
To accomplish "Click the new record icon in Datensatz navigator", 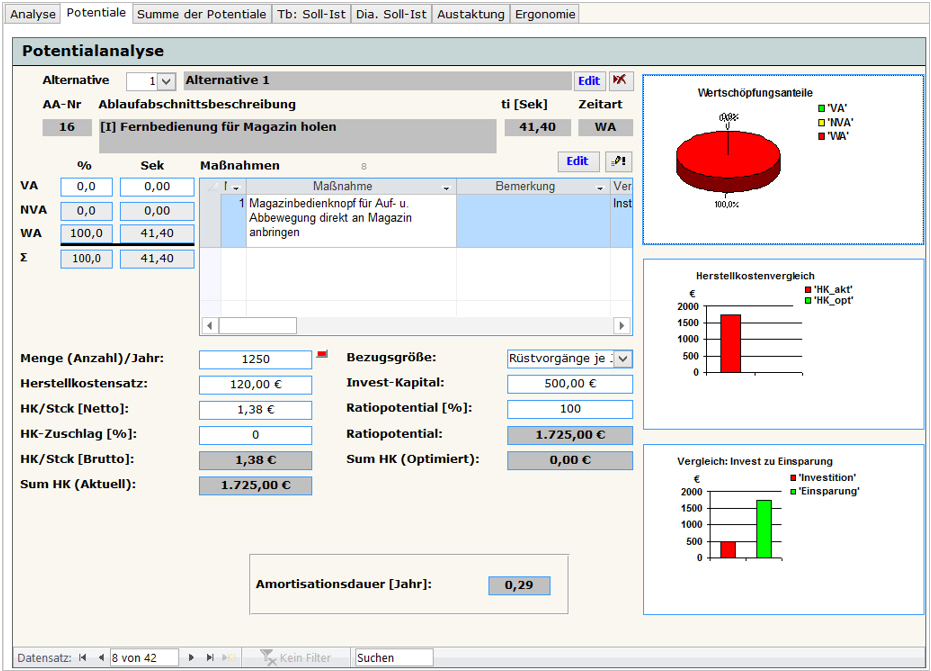I will 229,657.
